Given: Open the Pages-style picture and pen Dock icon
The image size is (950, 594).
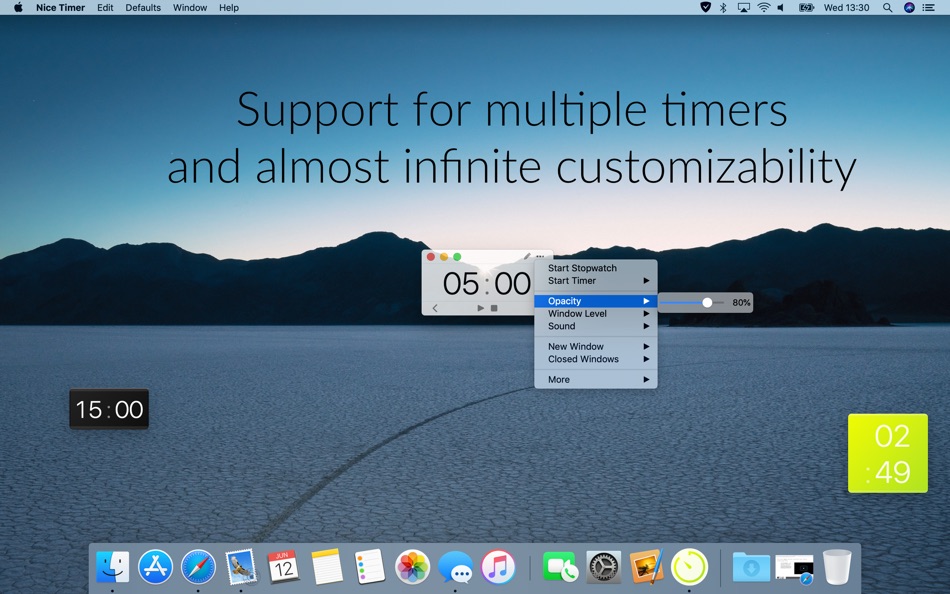Looking at the screenshot, I should [x=646, y=567].
